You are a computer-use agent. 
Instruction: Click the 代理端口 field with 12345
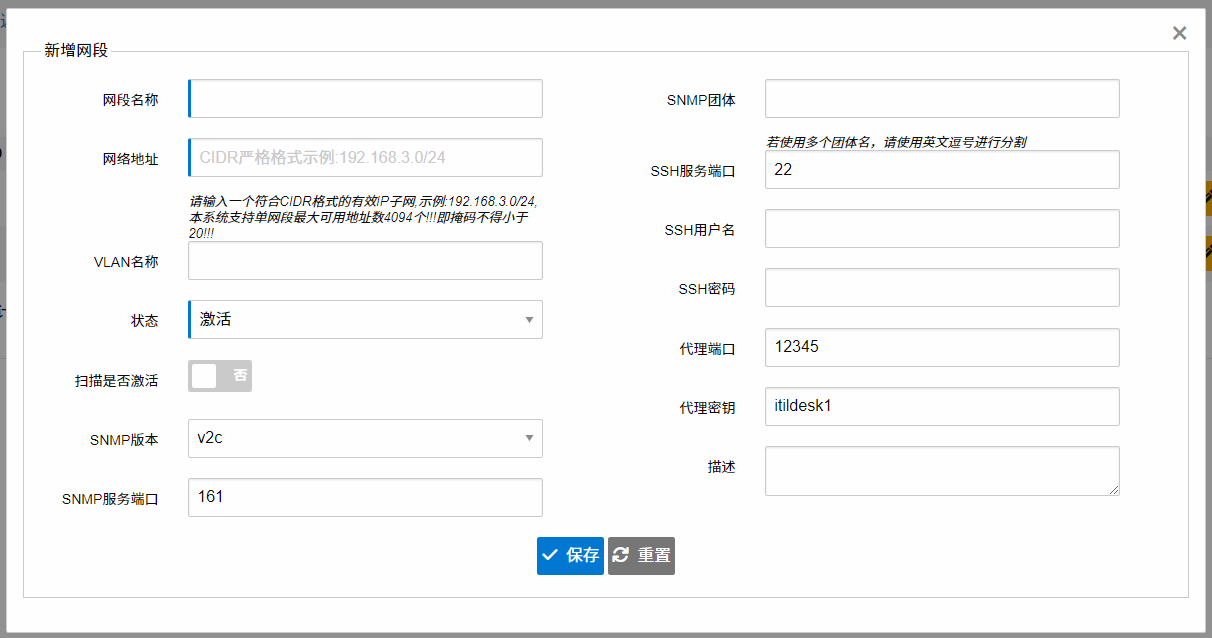click(x=942, y=347)
